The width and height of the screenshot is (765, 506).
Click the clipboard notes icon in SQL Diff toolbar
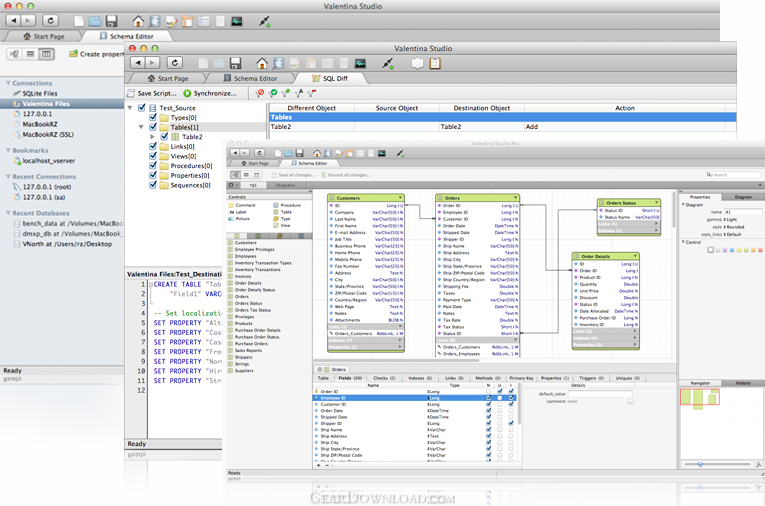click(434, 62)
